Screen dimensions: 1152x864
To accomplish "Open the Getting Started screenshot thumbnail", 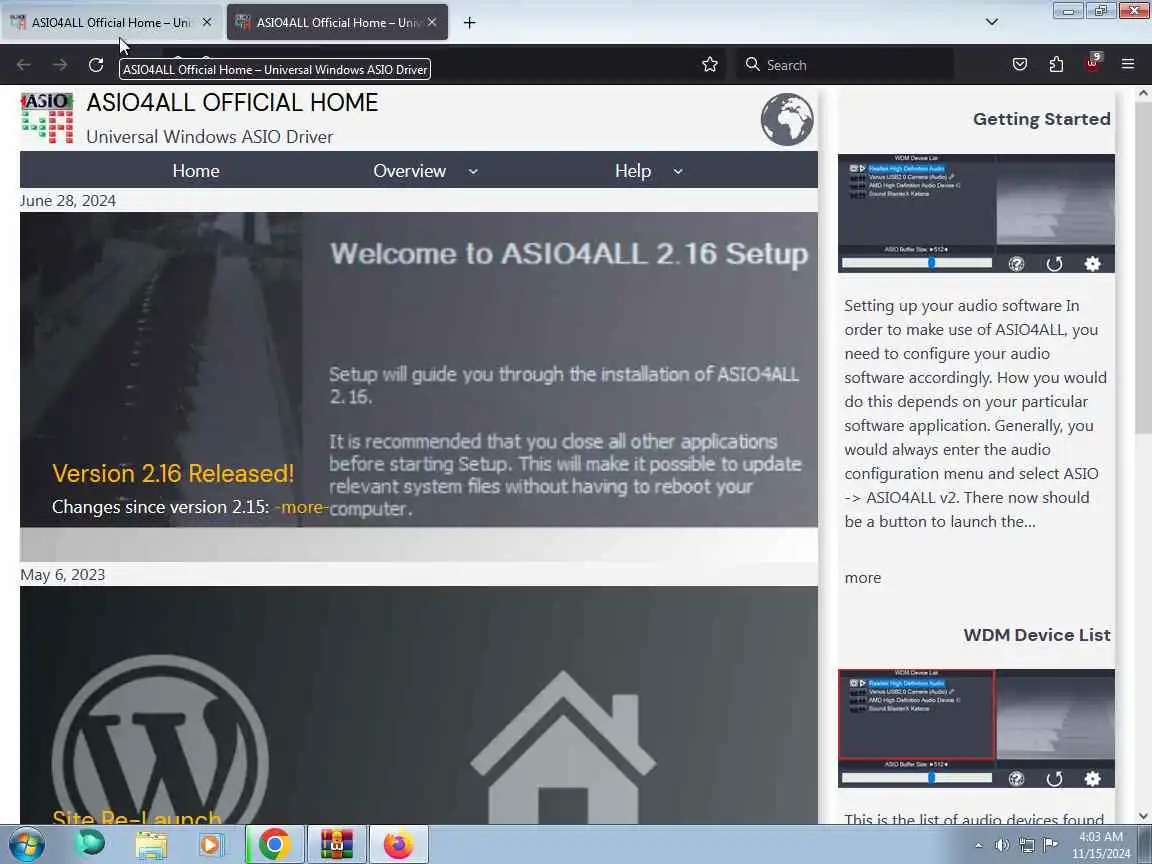I will 976,213.
